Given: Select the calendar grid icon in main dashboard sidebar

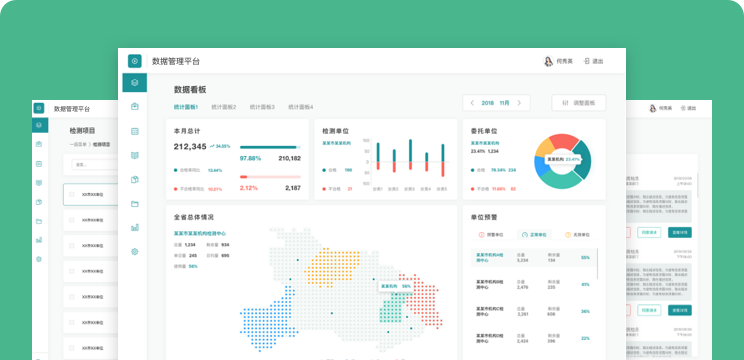Looking at the screenshot, I should 134,131.
